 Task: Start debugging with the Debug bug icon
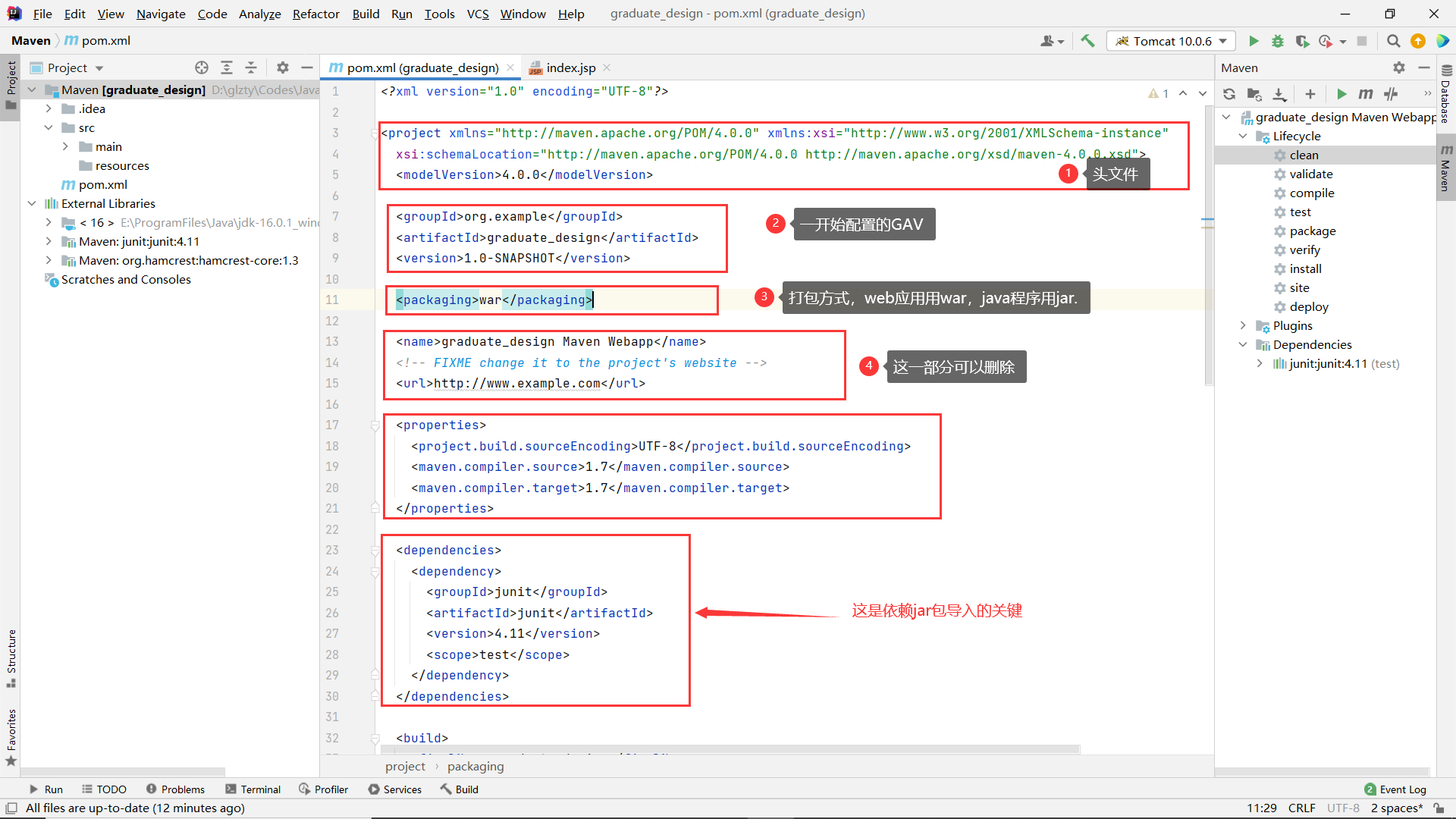(x=1278, y=41)
